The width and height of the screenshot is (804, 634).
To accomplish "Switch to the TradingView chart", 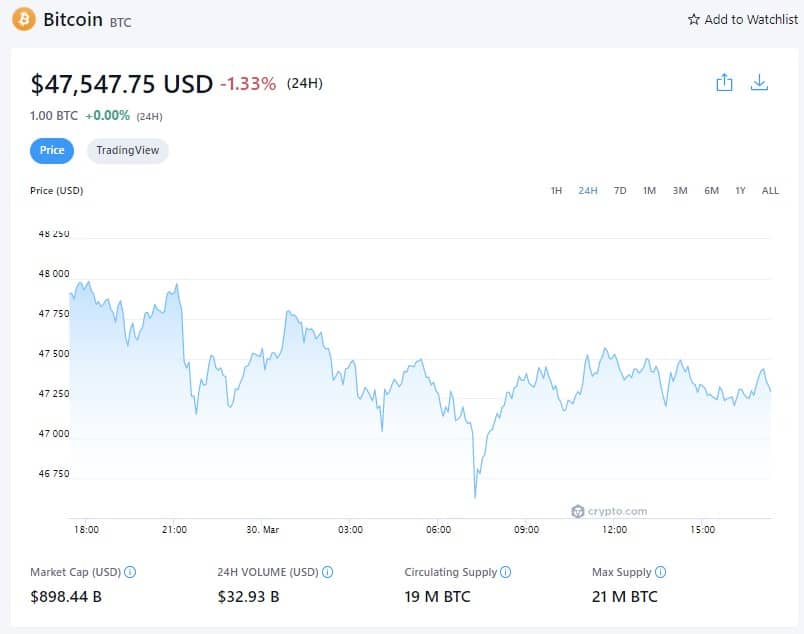I will (128, 151).
